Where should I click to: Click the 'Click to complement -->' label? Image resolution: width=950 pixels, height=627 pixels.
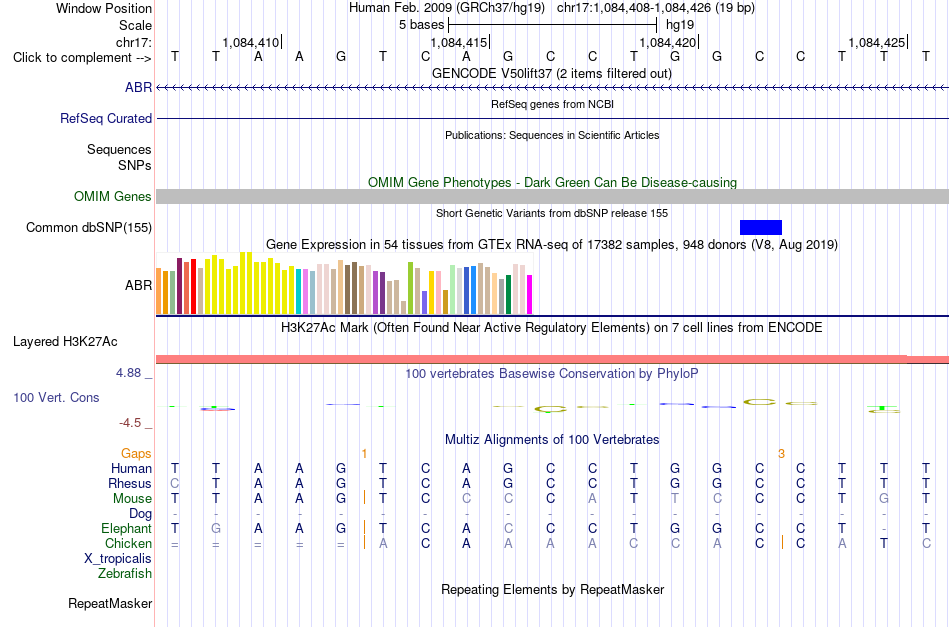click(82, 58)
